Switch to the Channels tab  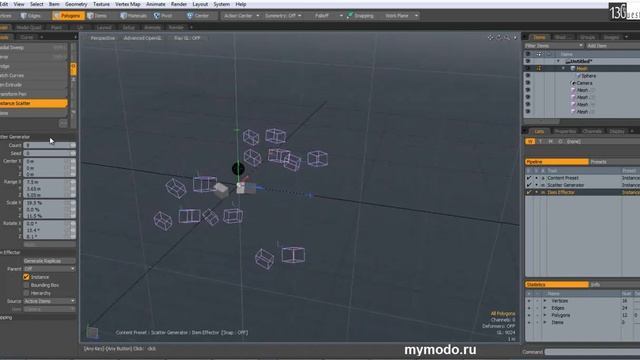point(592,131)
